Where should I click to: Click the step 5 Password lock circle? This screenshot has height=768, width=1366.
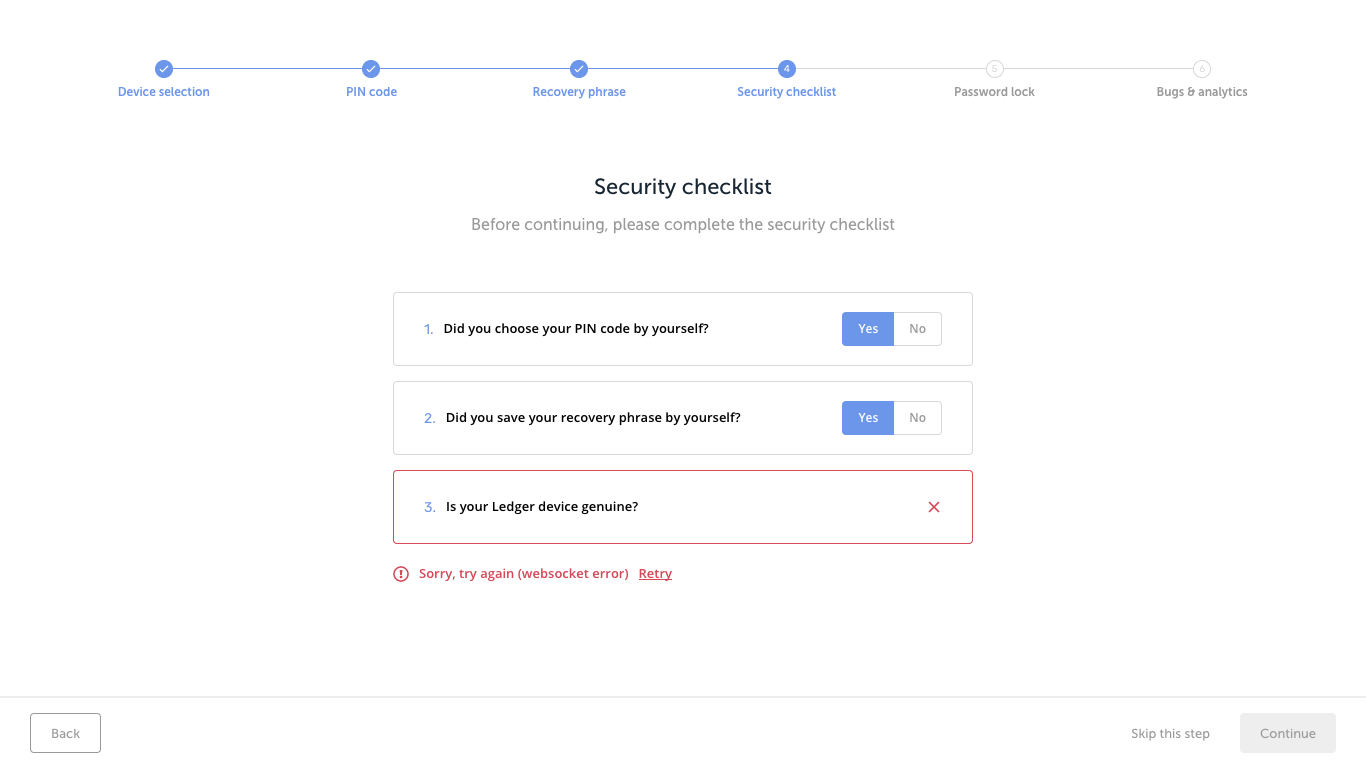(994, 69)
